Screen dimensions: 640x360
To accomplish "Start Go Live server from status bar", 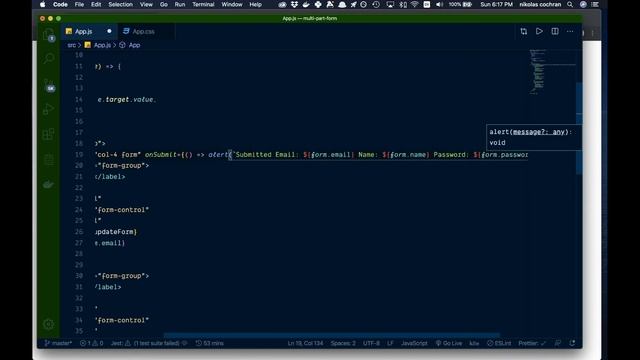I will coord(449,343).
